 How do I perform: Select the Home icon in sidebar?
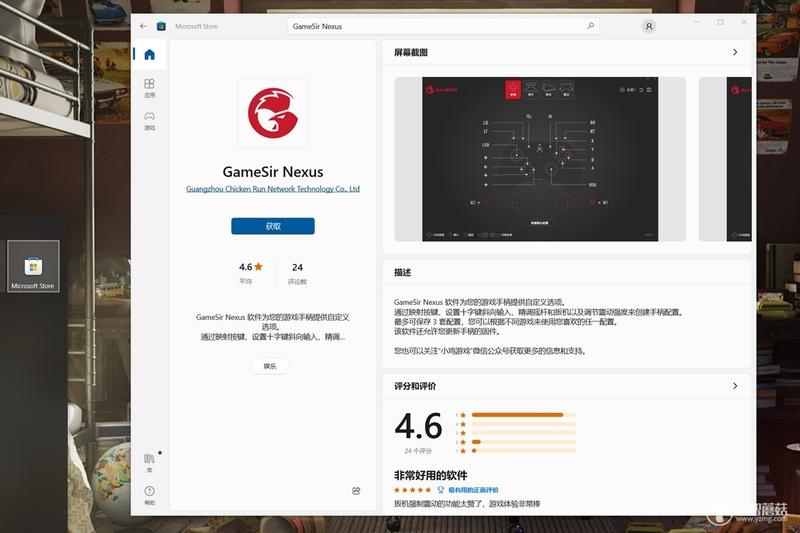coord(149,54)
